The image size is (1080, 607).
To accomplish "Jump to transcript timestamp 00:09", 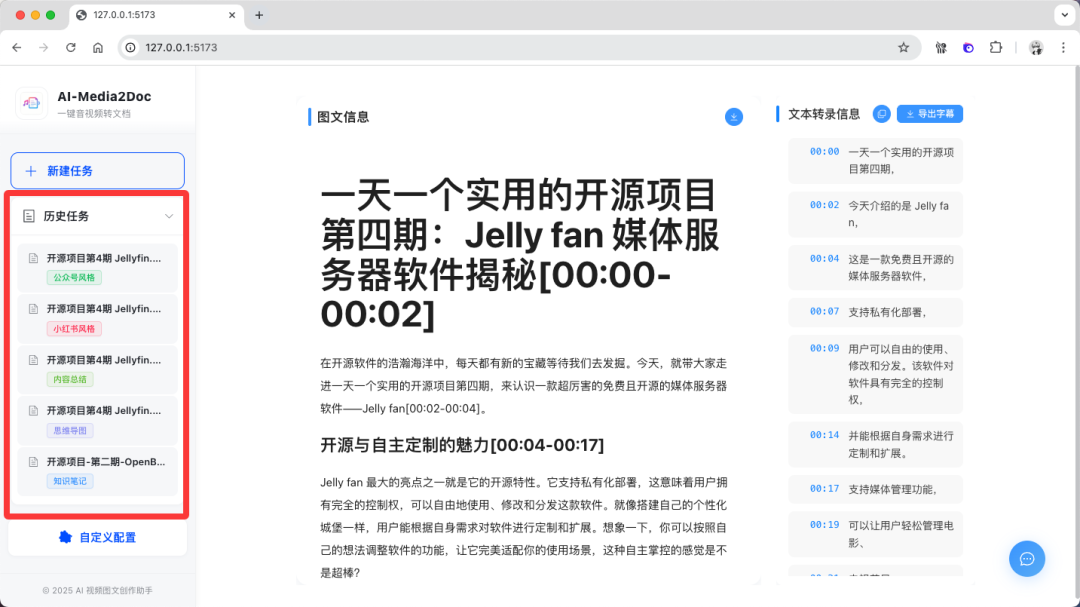I will click(x=824, y=348).
